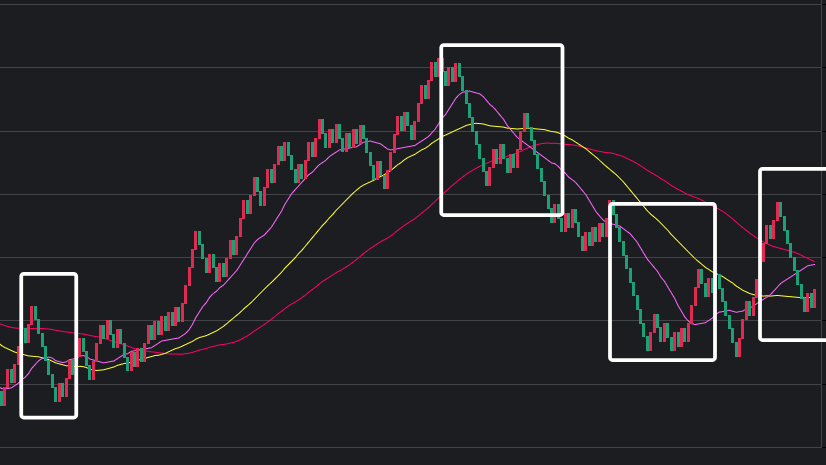
Task: Click the leftmost candle on the chart
Action: [x=2, y=396]
